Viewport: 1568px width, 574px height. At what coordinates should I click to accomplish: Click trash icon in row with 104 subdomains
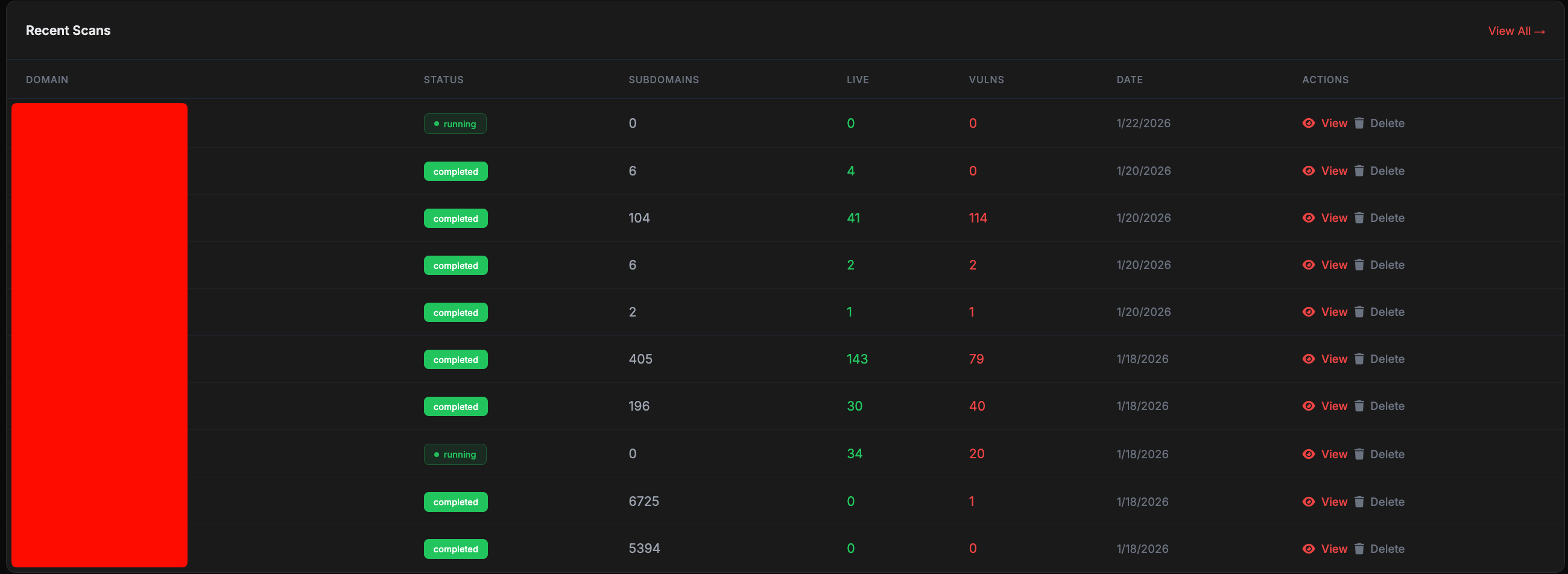(x=1359, y=218)
